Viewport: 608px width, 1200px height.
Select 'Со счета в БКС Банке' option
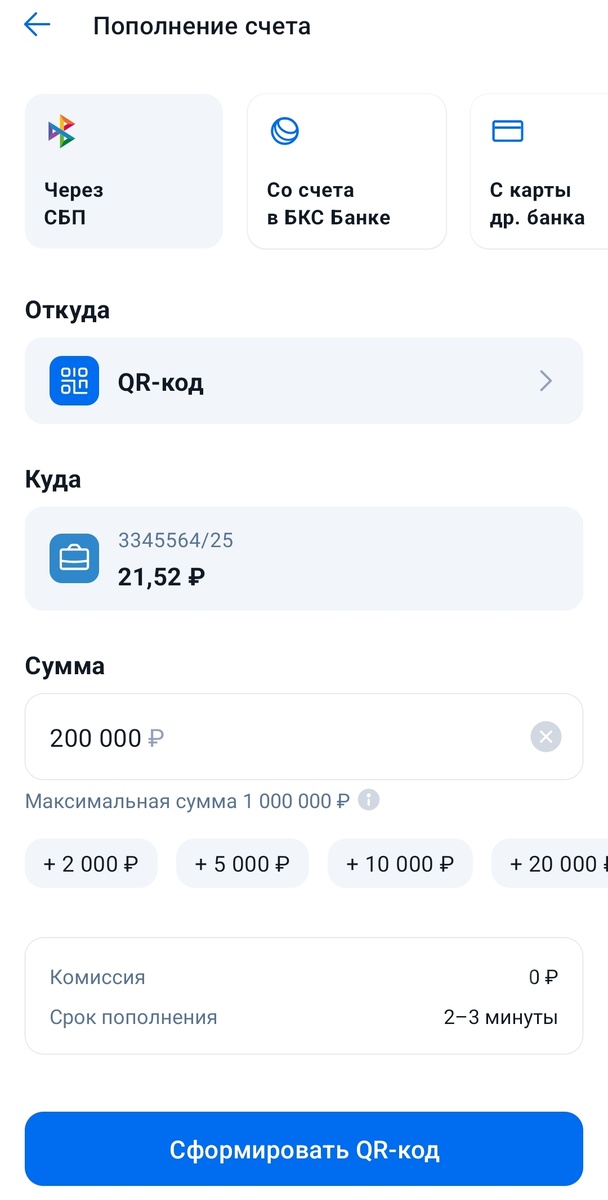click(346, 170)
